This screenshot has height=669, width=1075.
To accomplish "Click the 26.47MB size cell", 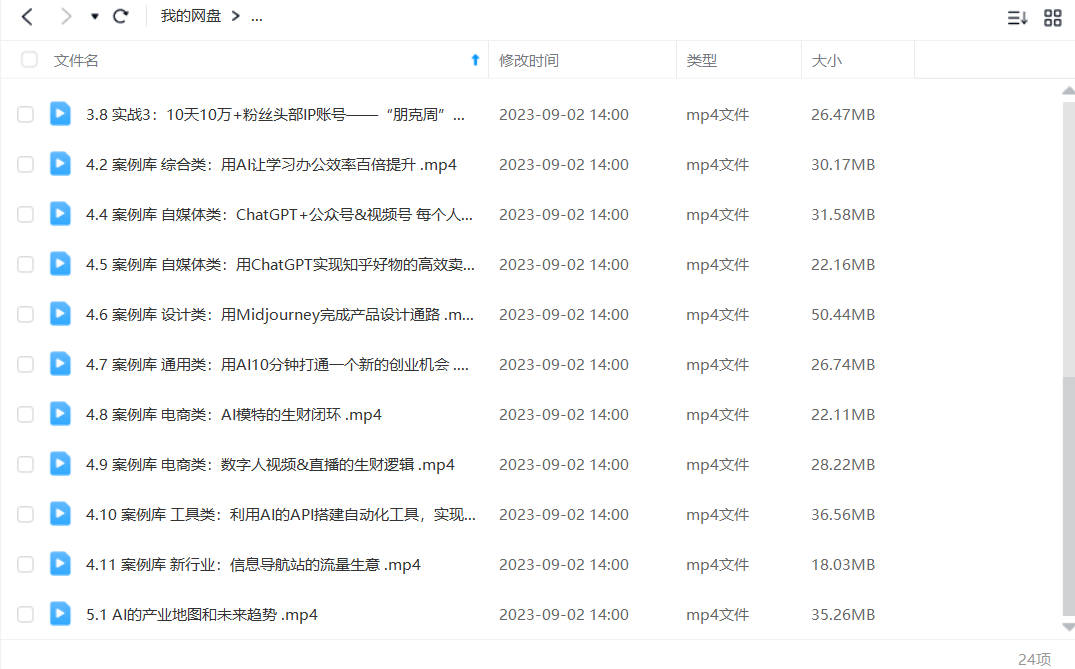I will tap(843, 114).
